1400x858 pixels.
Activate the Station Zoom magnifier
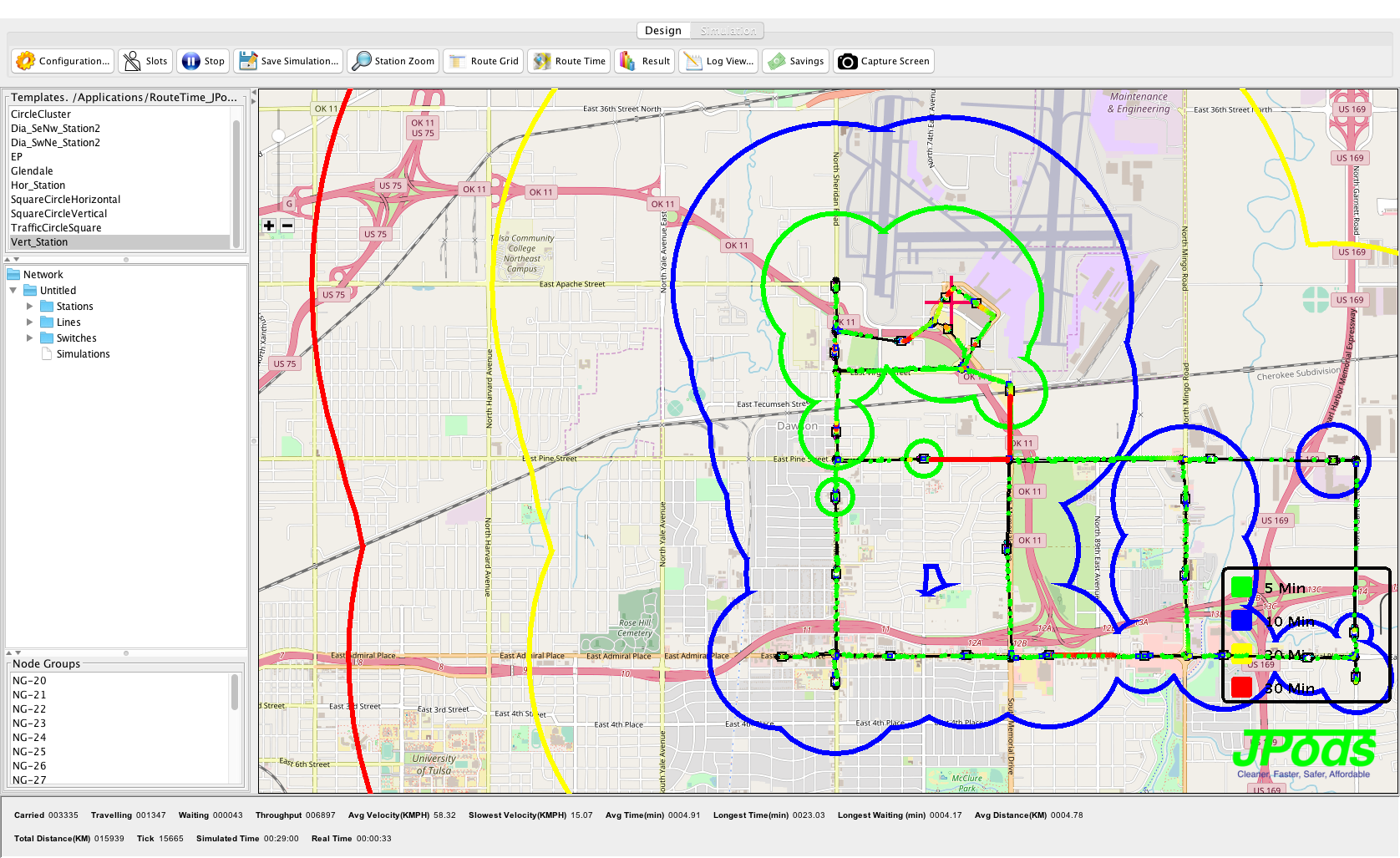tap(393, 61)
